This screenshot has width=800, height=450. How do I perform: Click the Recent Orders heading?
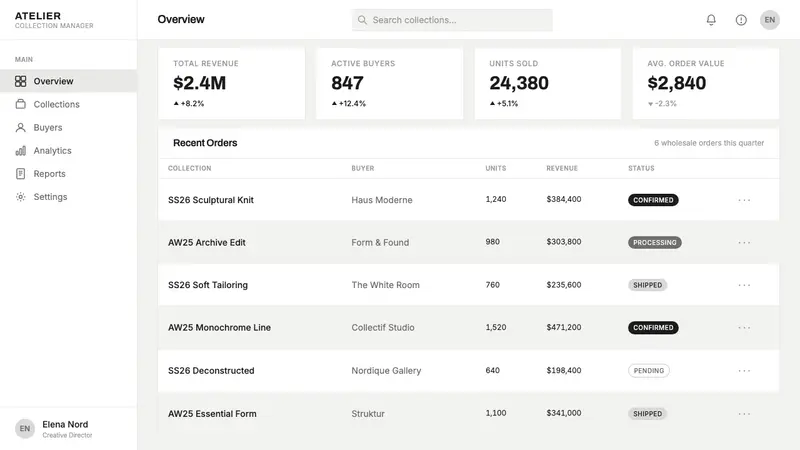pyautogui.click(x=205, y=143)
